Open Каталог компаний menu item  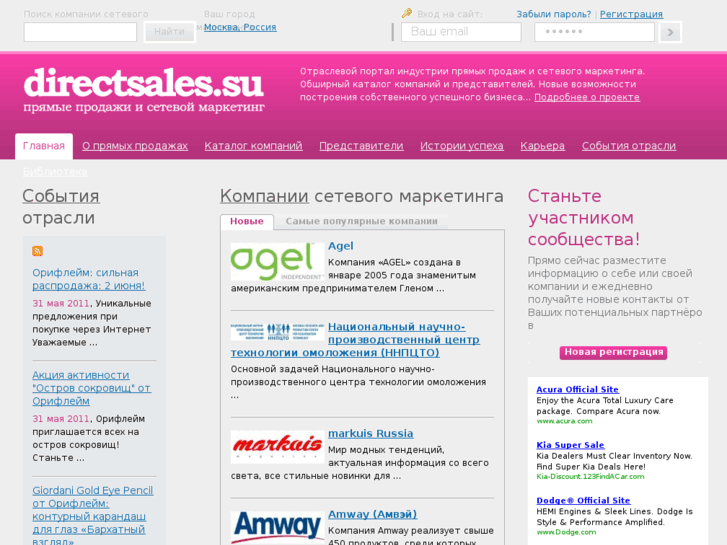[x=253, y=146]
